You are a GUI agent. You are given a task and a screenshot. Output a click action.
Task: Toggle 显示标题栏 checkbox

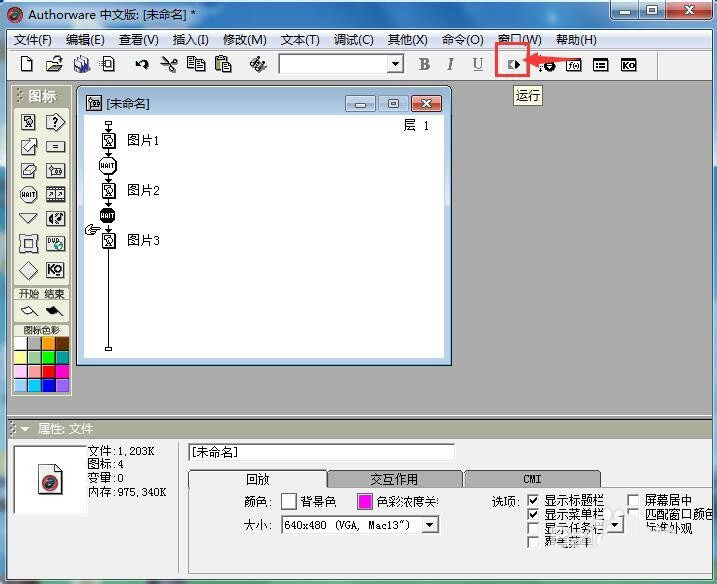(533, 500)
